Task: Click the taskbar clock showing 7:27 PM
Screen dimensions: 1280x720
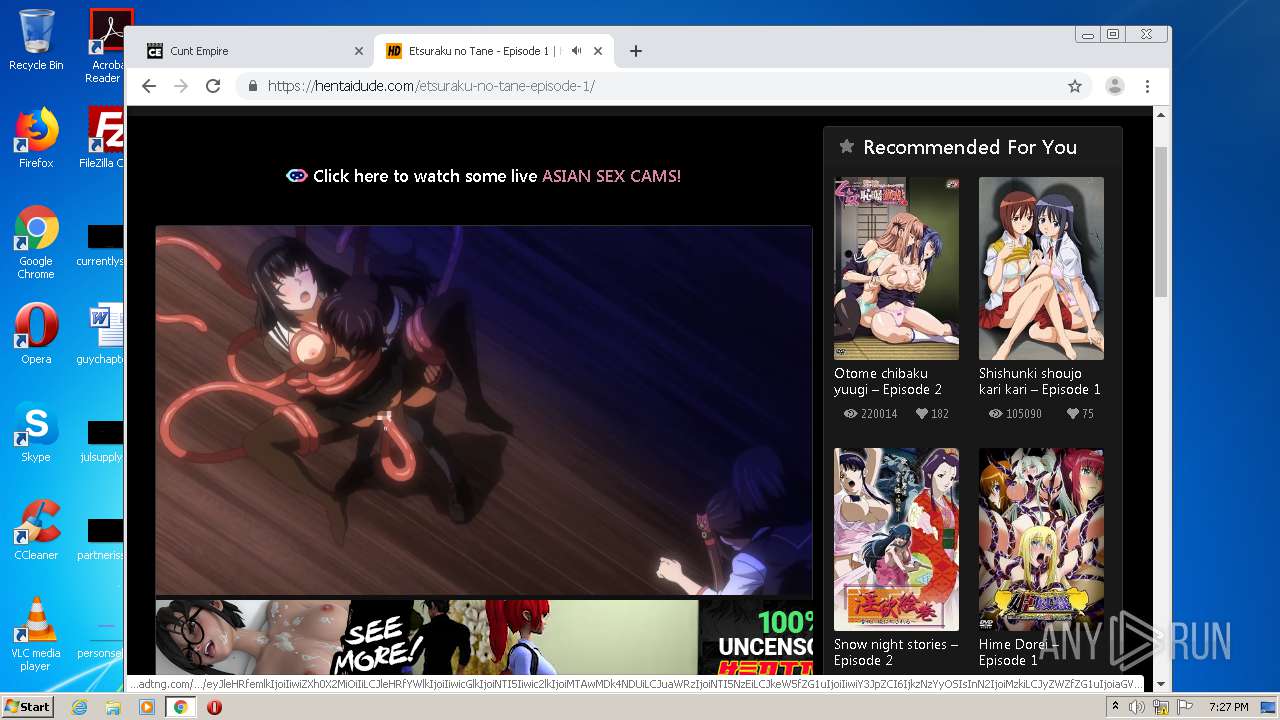Action: point(1230,707)
